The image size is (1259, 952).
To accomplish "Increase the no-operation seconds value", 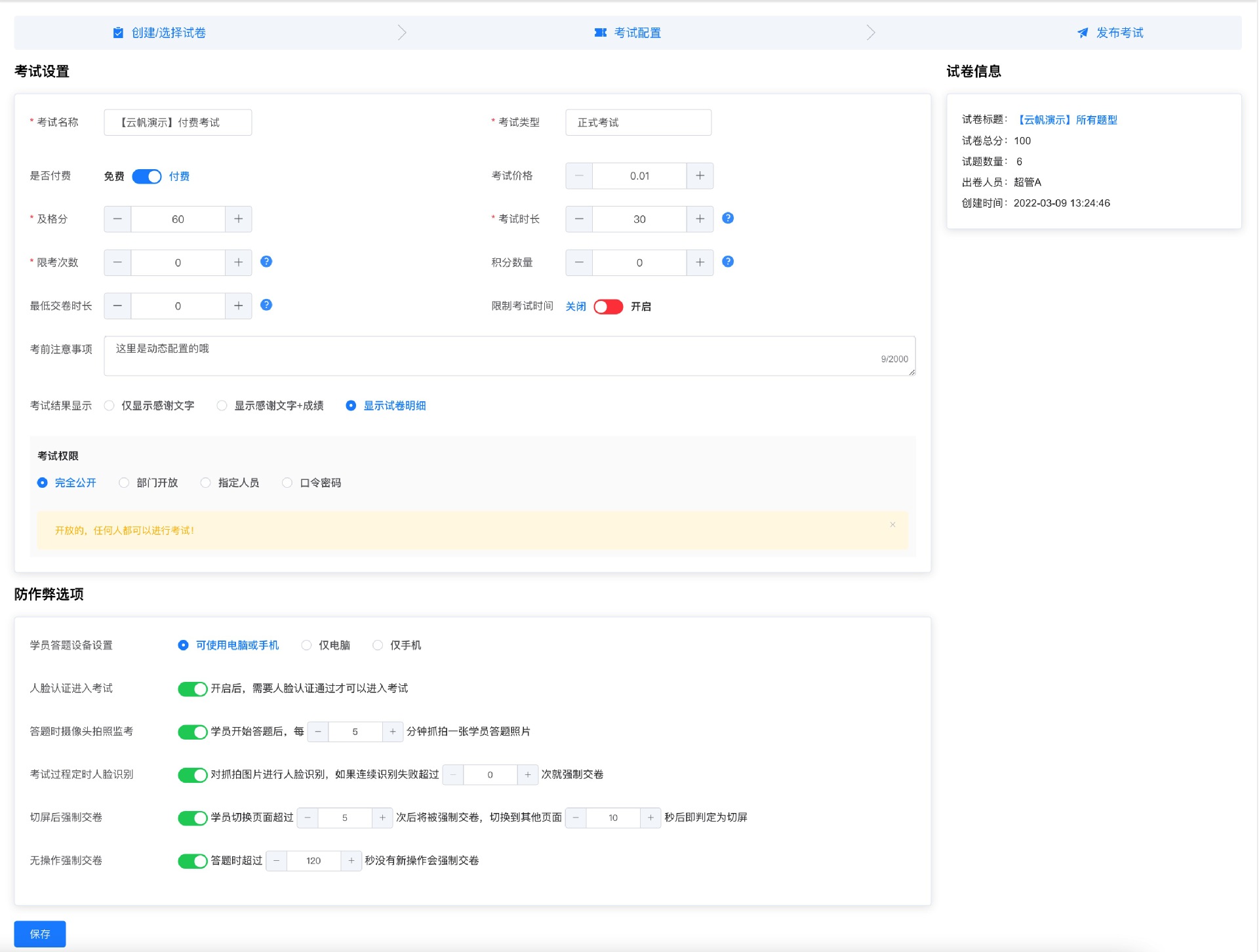I will click(x=351, y=861).
